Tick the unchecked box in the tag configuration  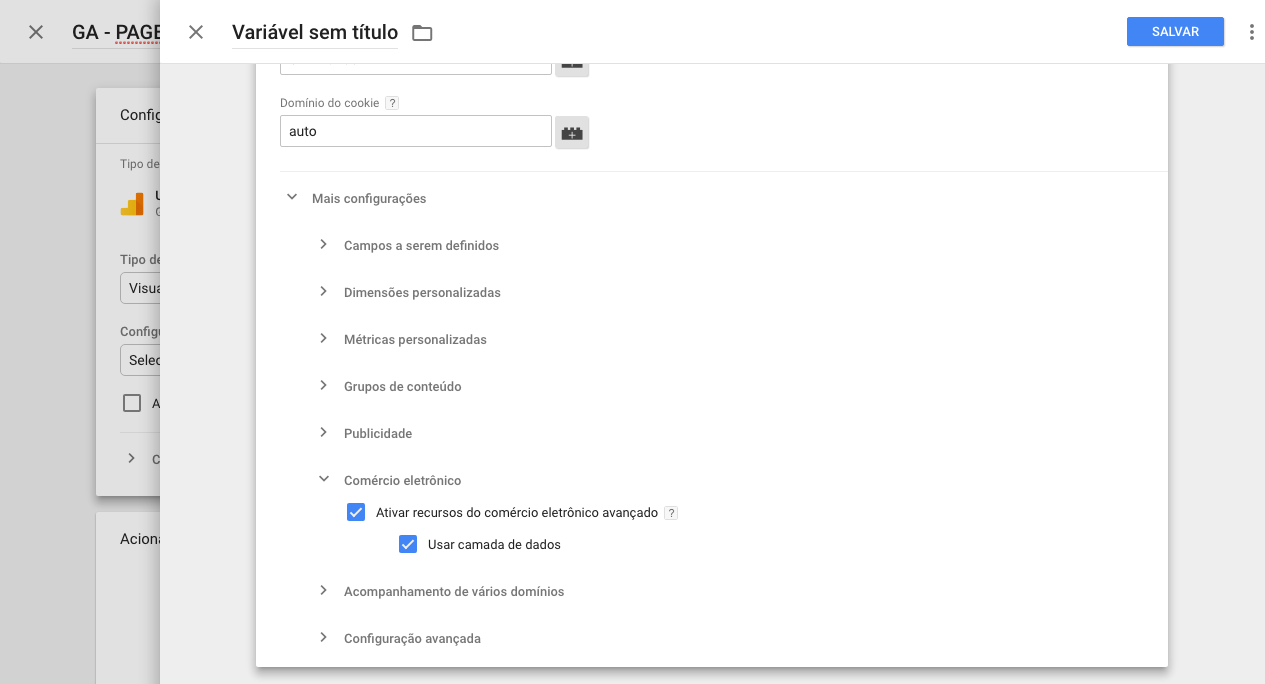tap(132, 404)
